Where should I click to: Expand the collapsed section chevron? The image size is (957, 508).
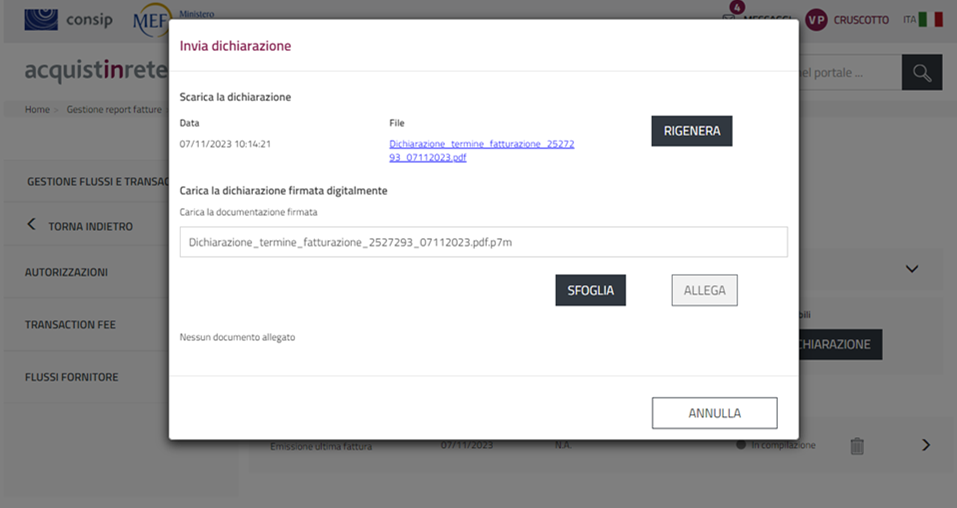(911, 269)
